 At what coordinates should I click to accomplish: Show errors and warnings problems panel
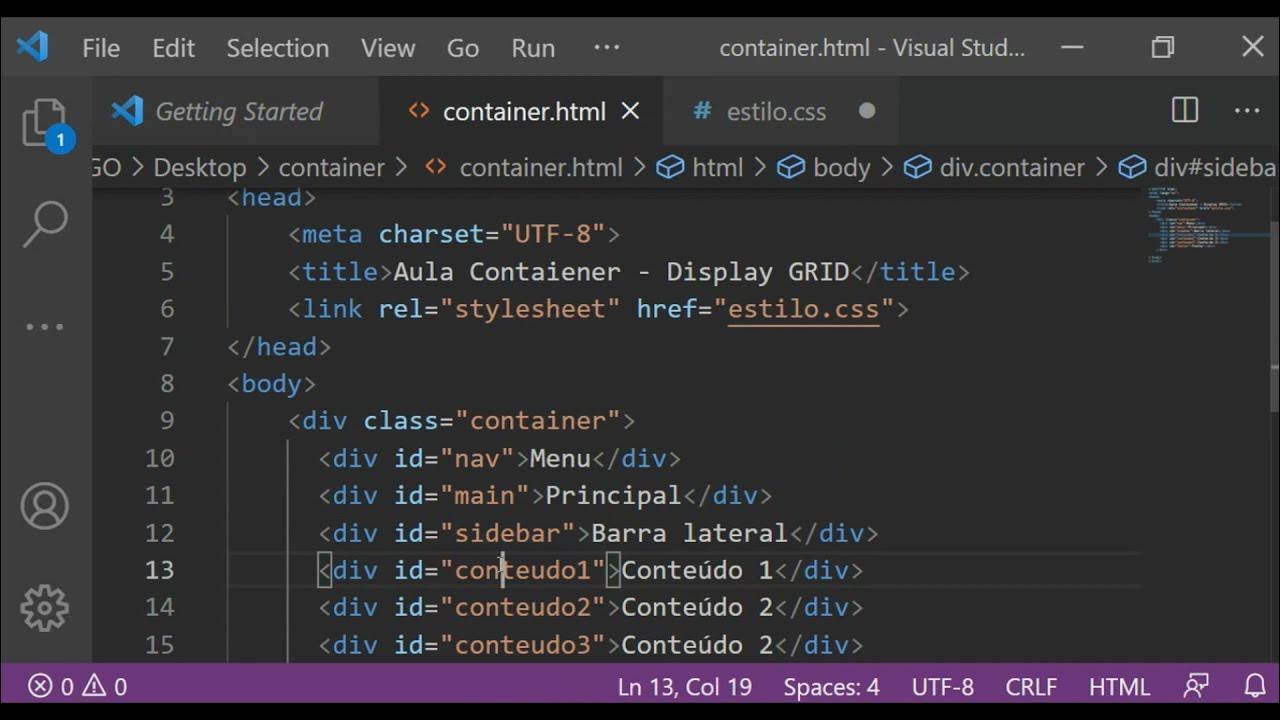[78, 687]
